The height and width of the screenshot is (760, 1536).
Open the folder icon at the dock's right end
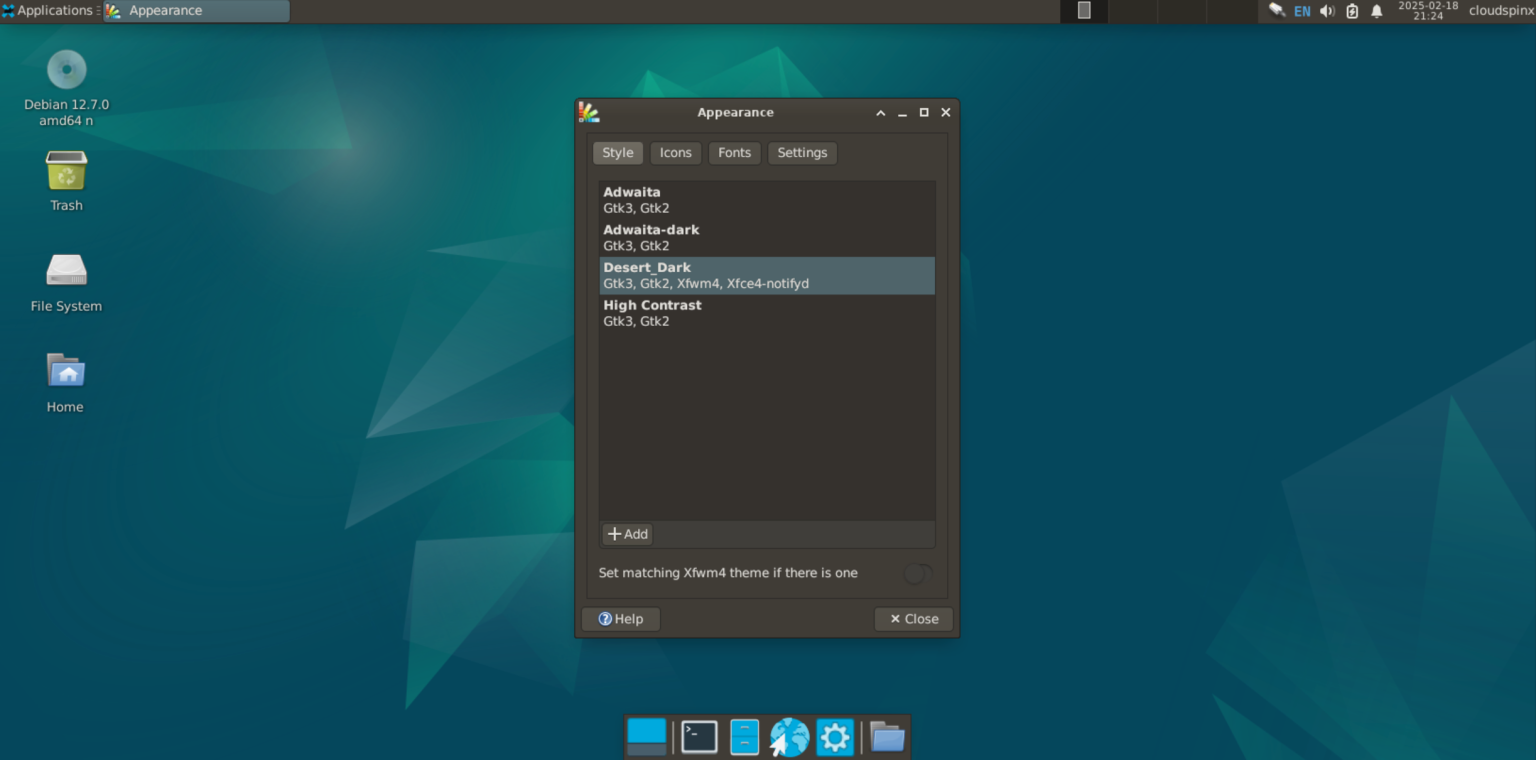point(888,737)
